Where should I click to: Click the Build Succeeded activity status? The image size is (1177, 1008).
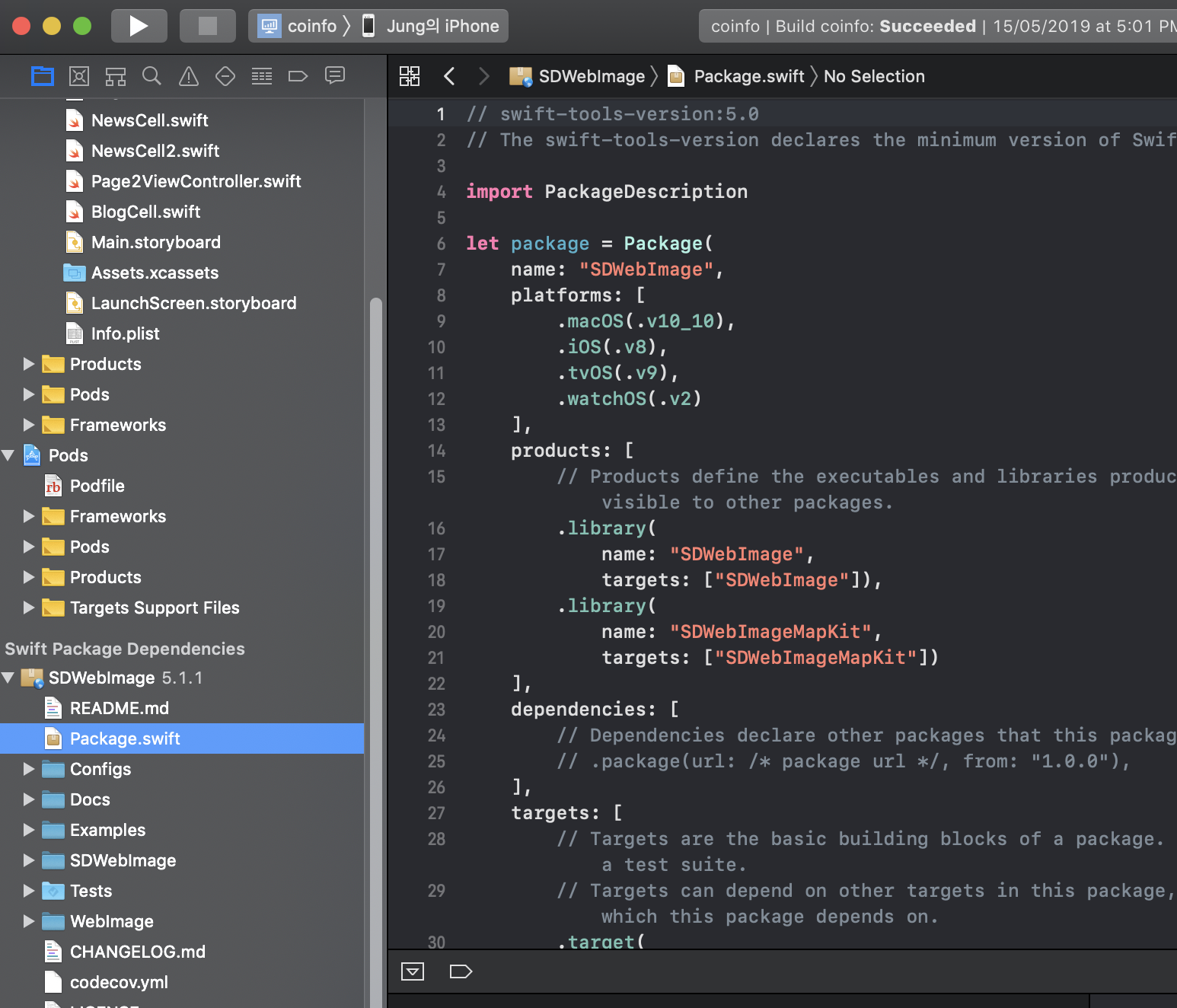click(938, 26)
